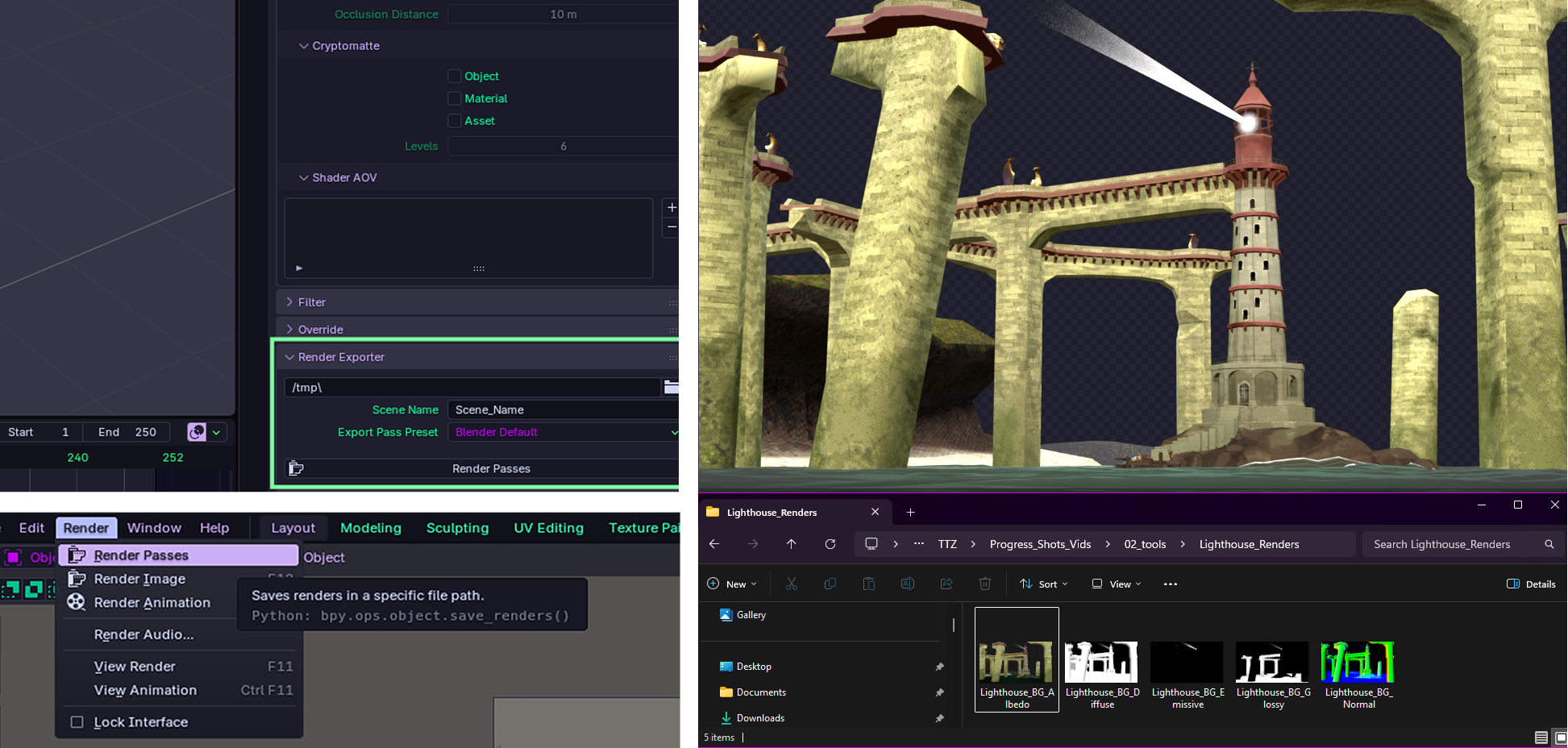Open the See more ellipsis in explorer toolbar
The height and width of the screenshot is (748, 1568).
click(1171, 584)
